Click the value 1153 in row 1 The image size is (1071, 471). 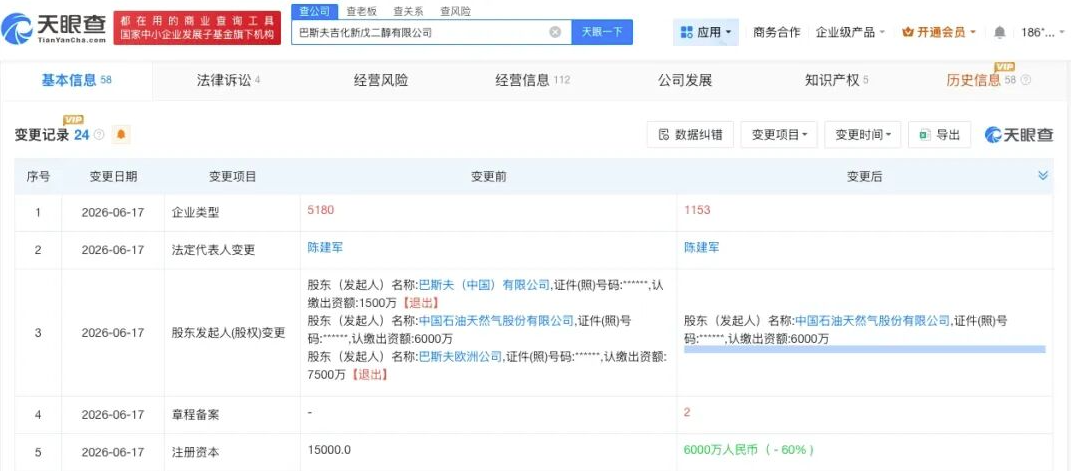pyautogui.click(x=697, y=210)
